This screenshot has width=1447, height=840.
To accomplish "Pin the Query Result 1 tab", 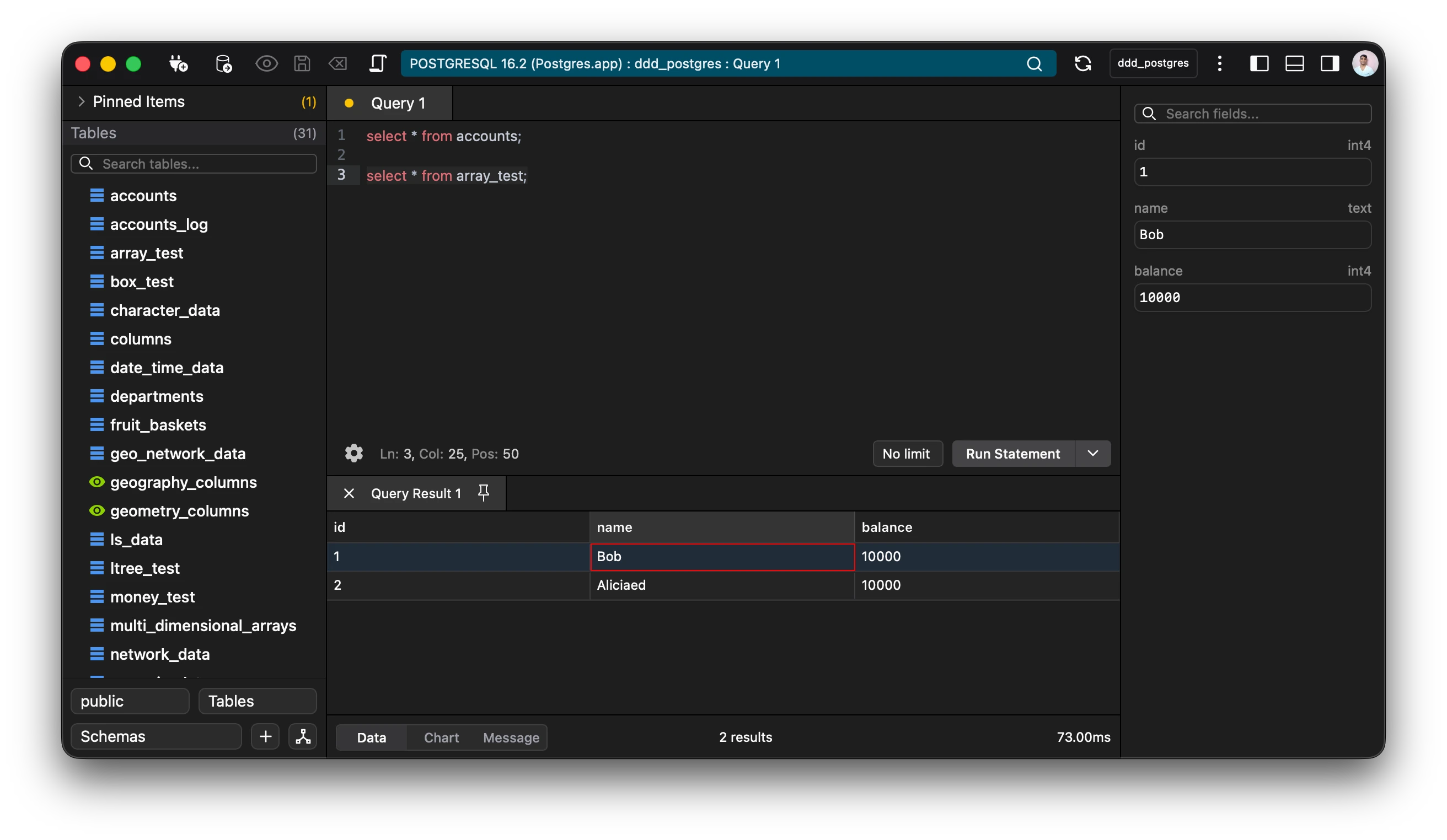I will pyautogui.click(x=484, y=493).
